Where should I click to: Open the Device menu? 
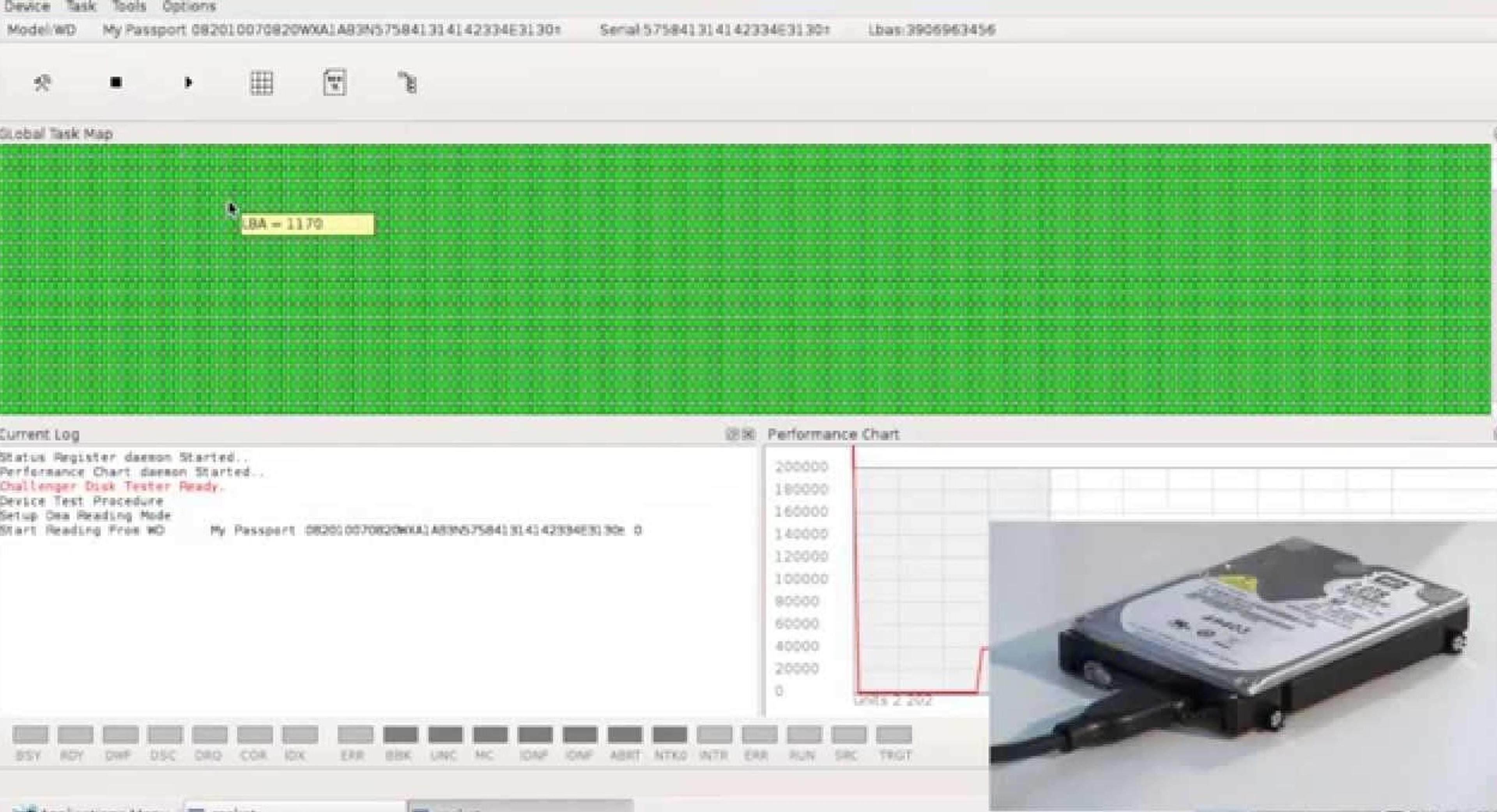click(x=26, y=6)
